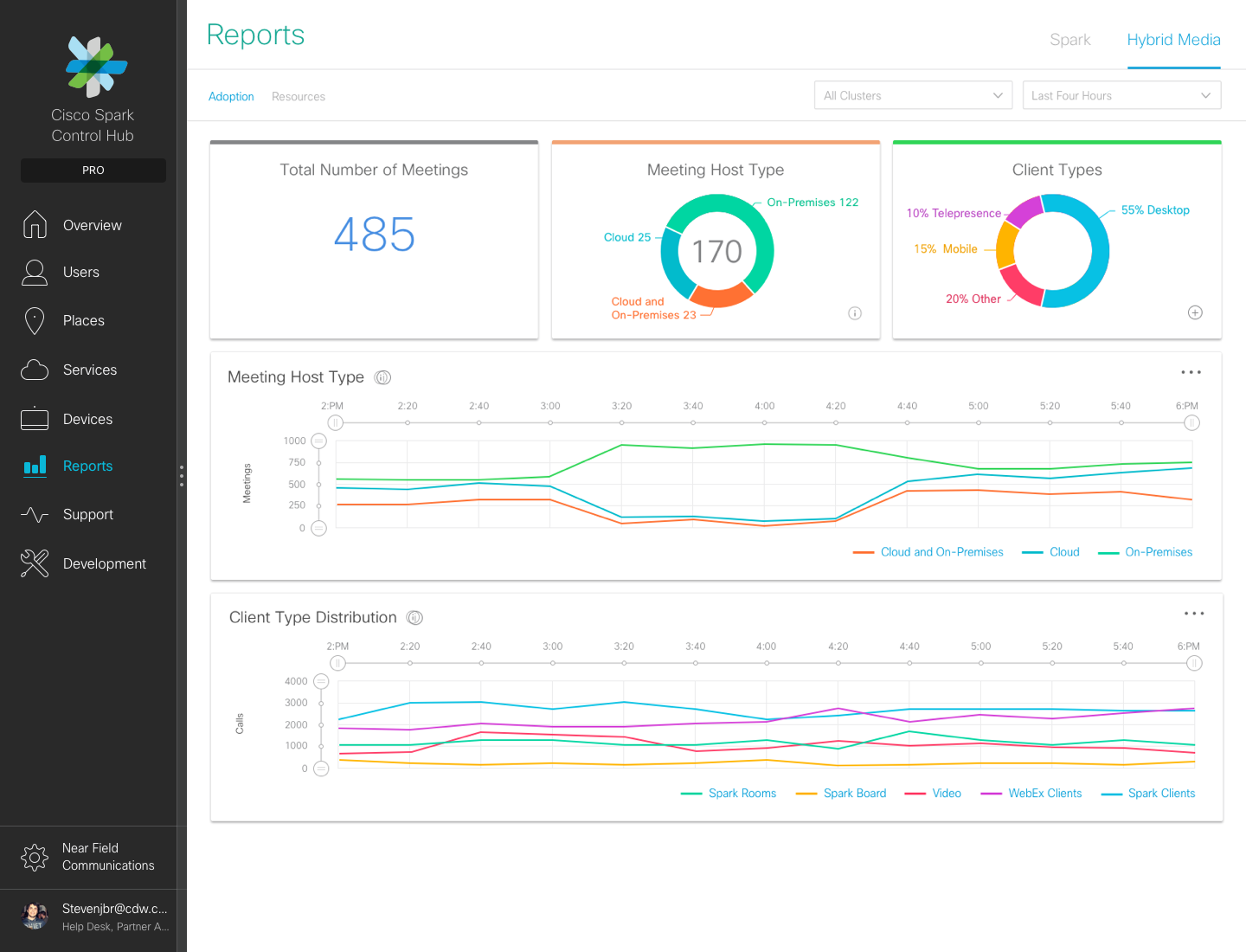Screen dimensions: 1246x952
Task: Click the PRO badge
Action: (93, 170)
